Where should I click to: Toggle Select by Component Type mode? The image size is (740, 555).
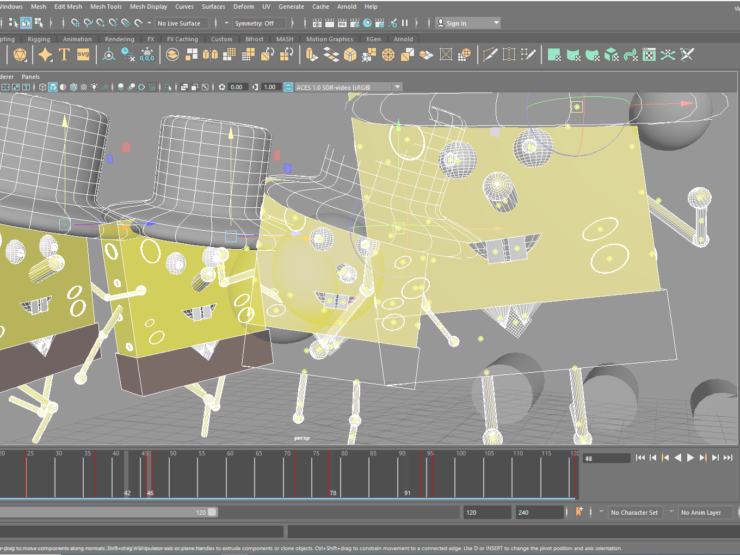(39, 23)
